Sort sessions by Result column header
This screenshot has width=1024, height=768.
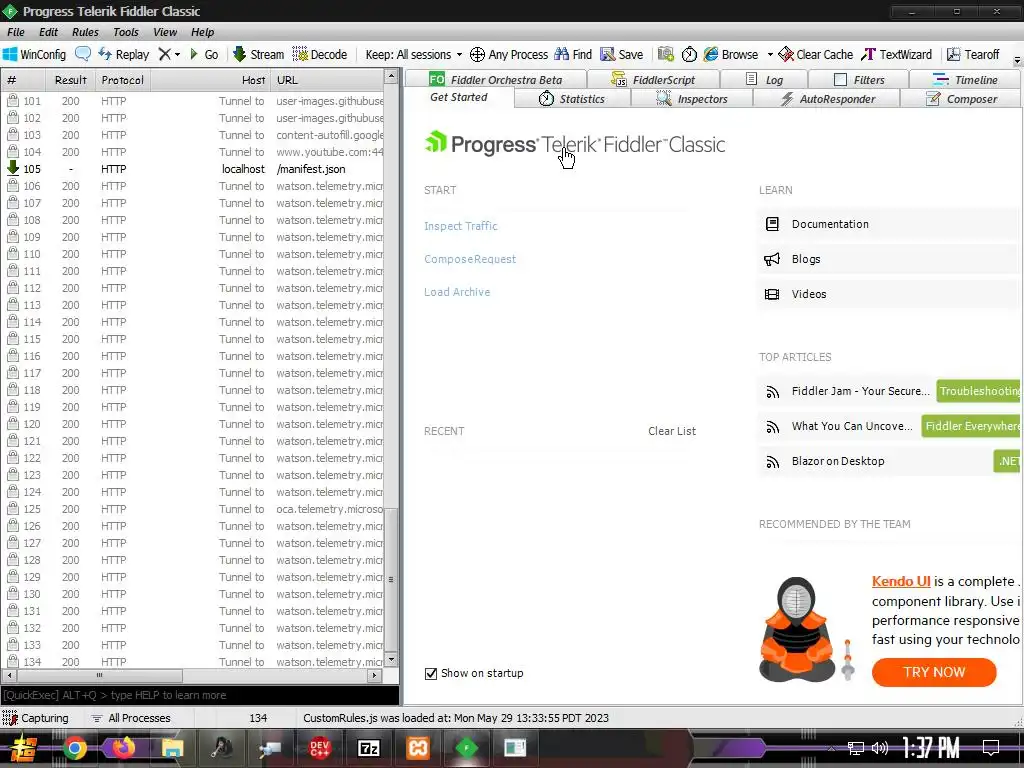tap(71, 80)
